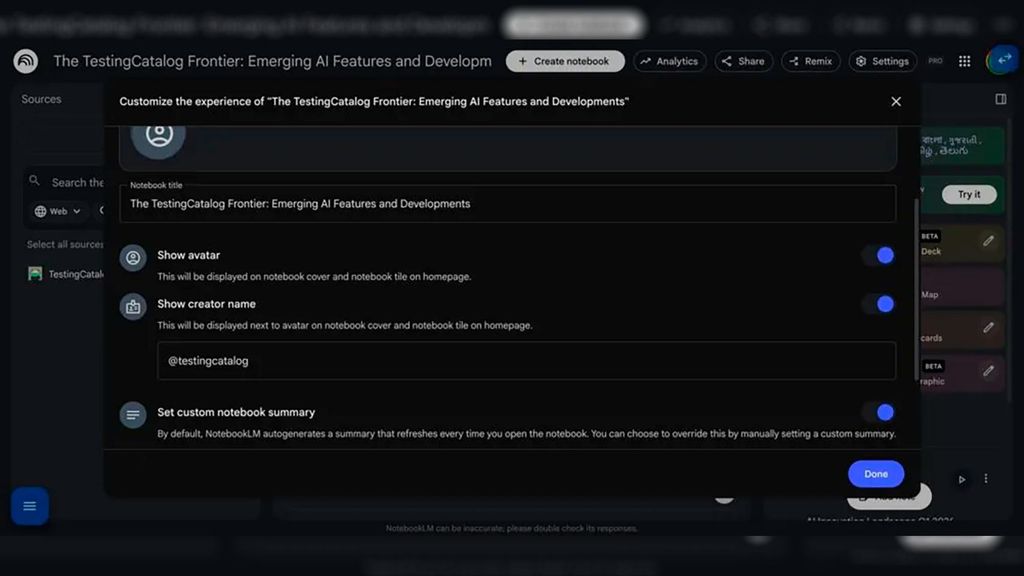Click the NotebookLM logo icon
This screenshot has height=576, width=1024.
coord(25,61)
